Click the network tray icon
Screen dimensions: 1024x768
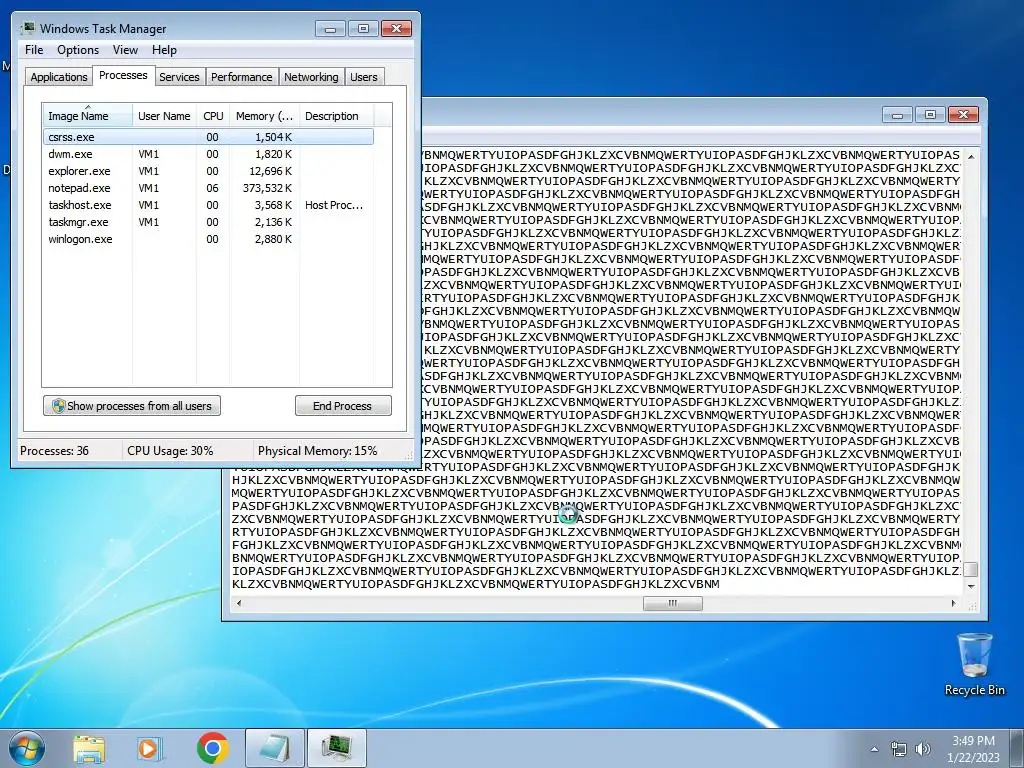click(x=899, y=749)
